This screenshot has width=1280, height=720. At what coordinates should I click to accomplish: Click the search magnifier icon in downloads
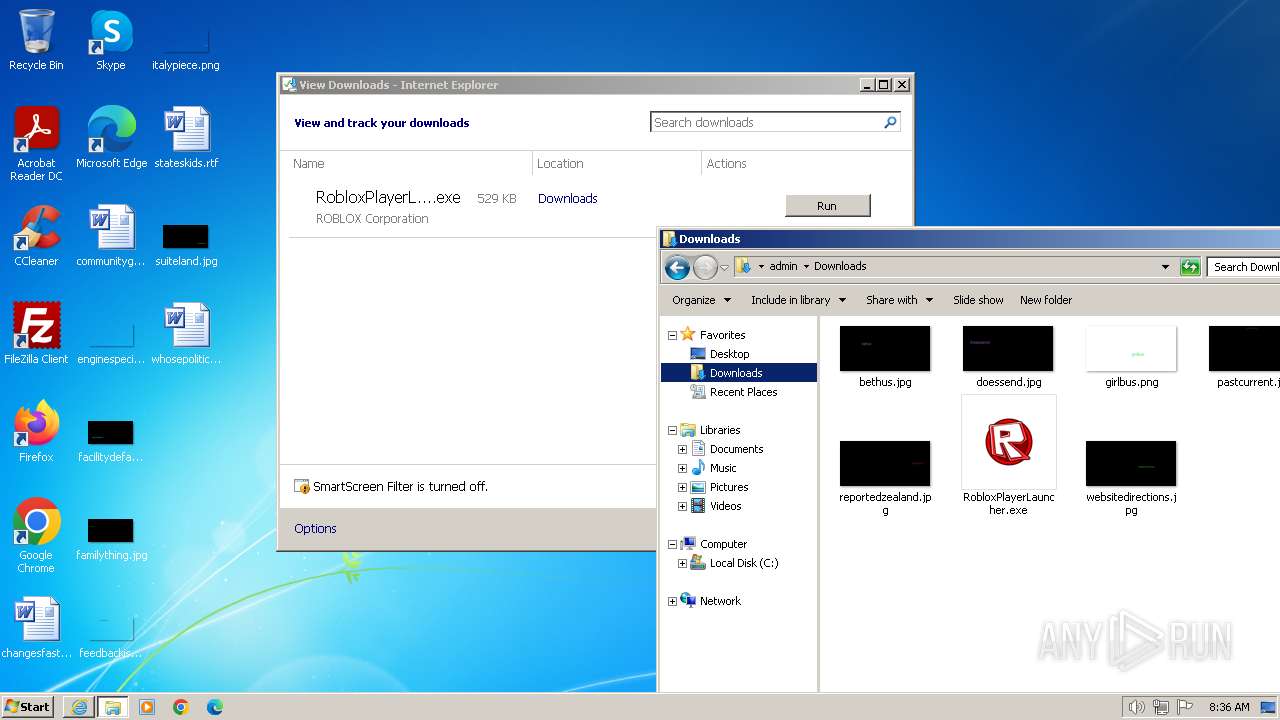pos(890,122)
